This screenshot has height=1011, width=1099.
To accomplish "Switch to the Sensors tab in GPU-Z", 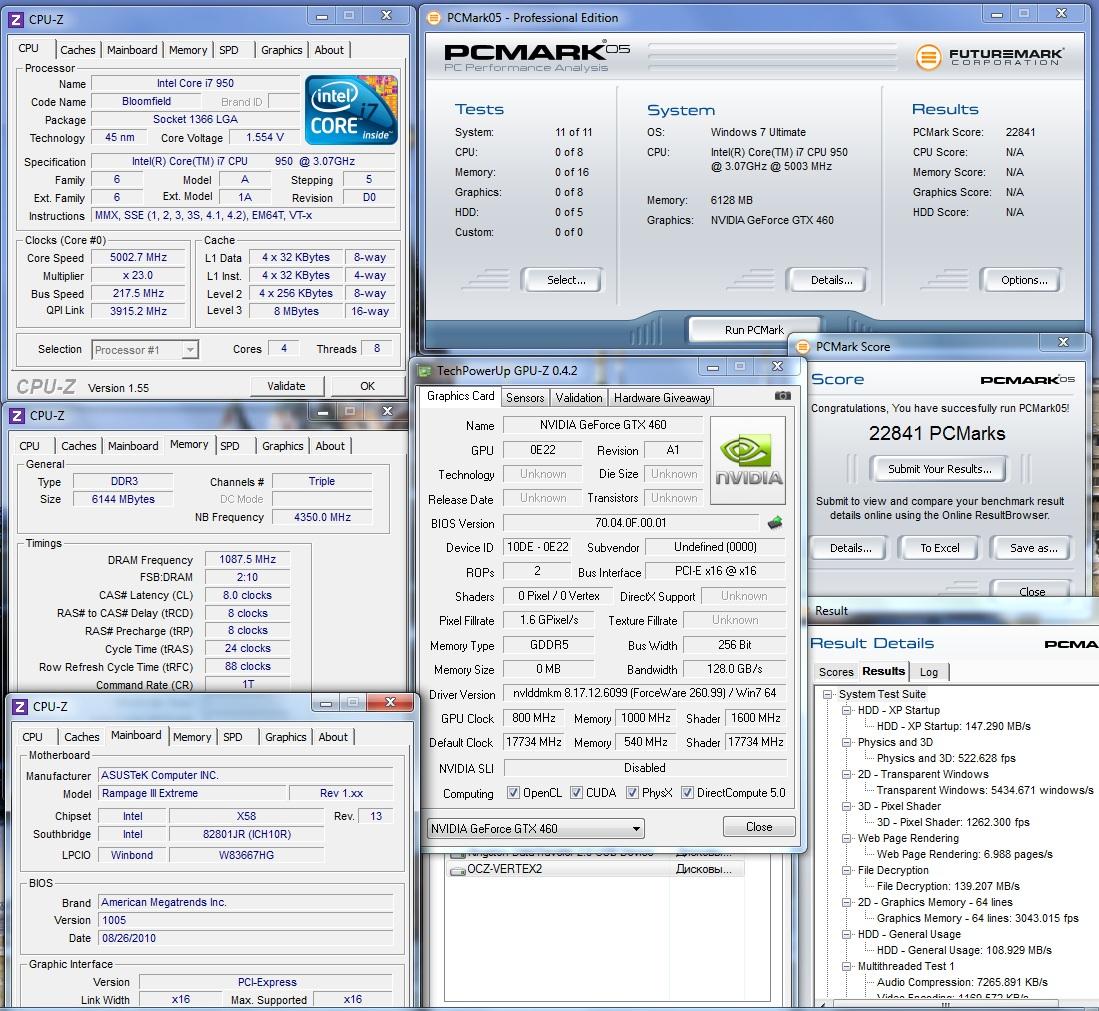I will click(525, 398).
